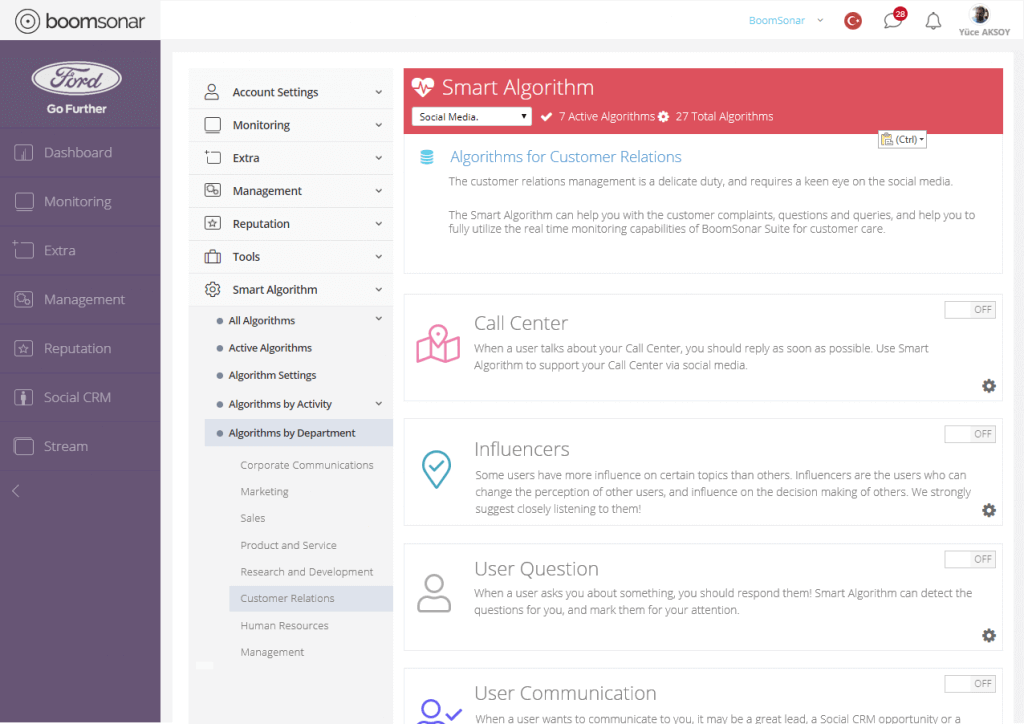
Task: Click the Ford brand logo
Action: point(76,79)
